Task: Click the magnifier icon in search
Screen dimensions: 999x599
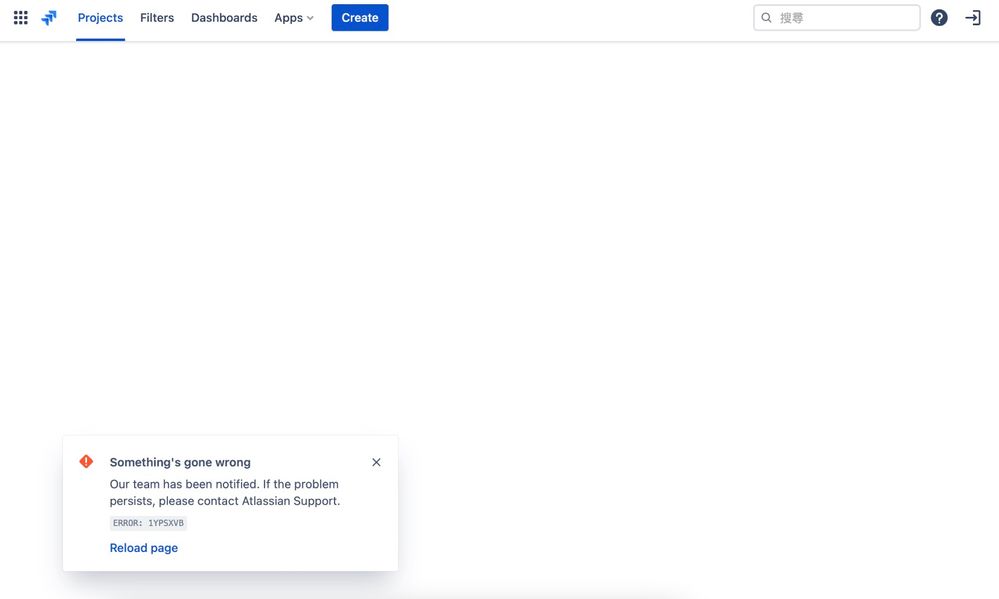Action: tap(766, 18)
